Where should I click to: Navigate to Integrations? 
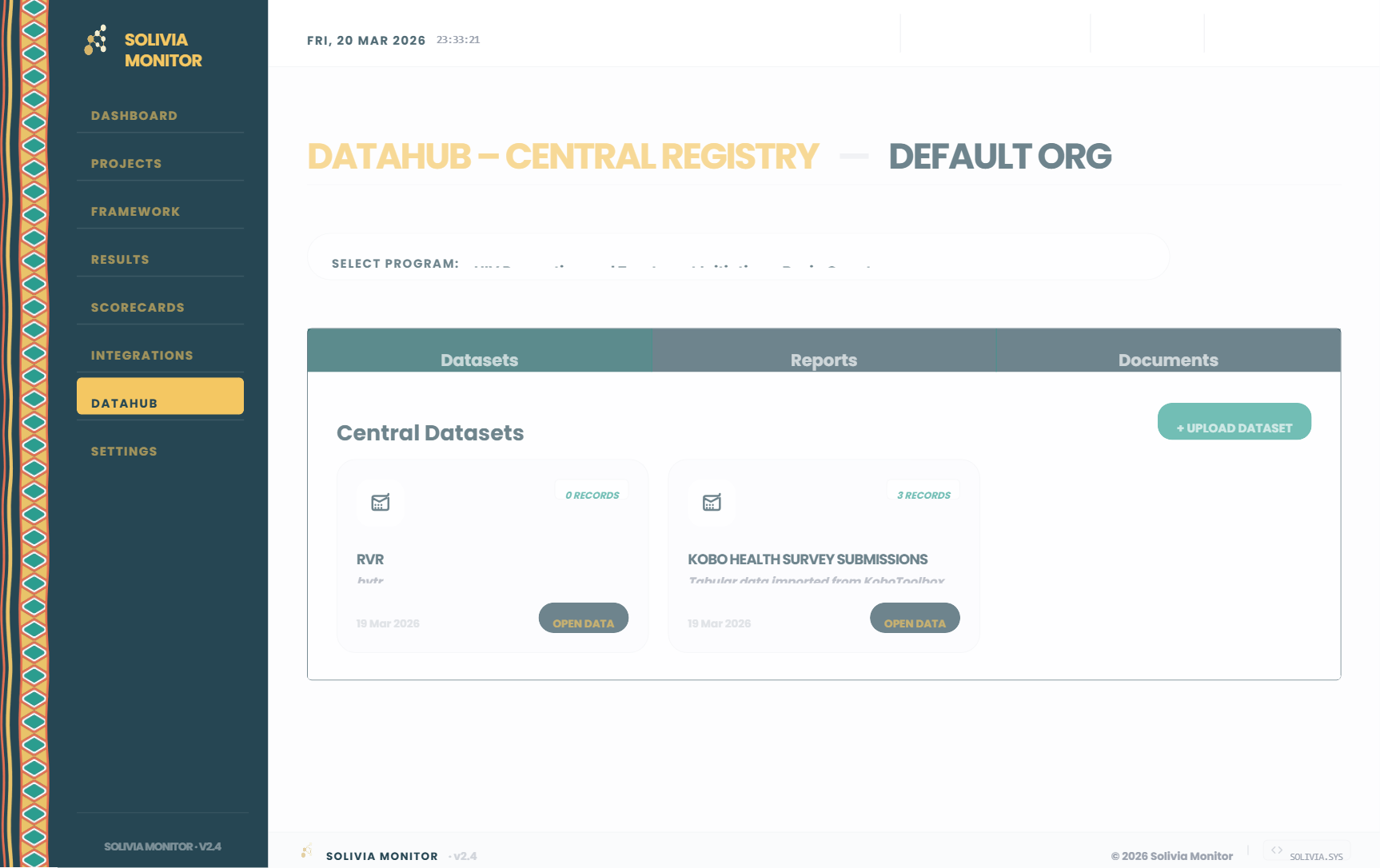(142, 355)
